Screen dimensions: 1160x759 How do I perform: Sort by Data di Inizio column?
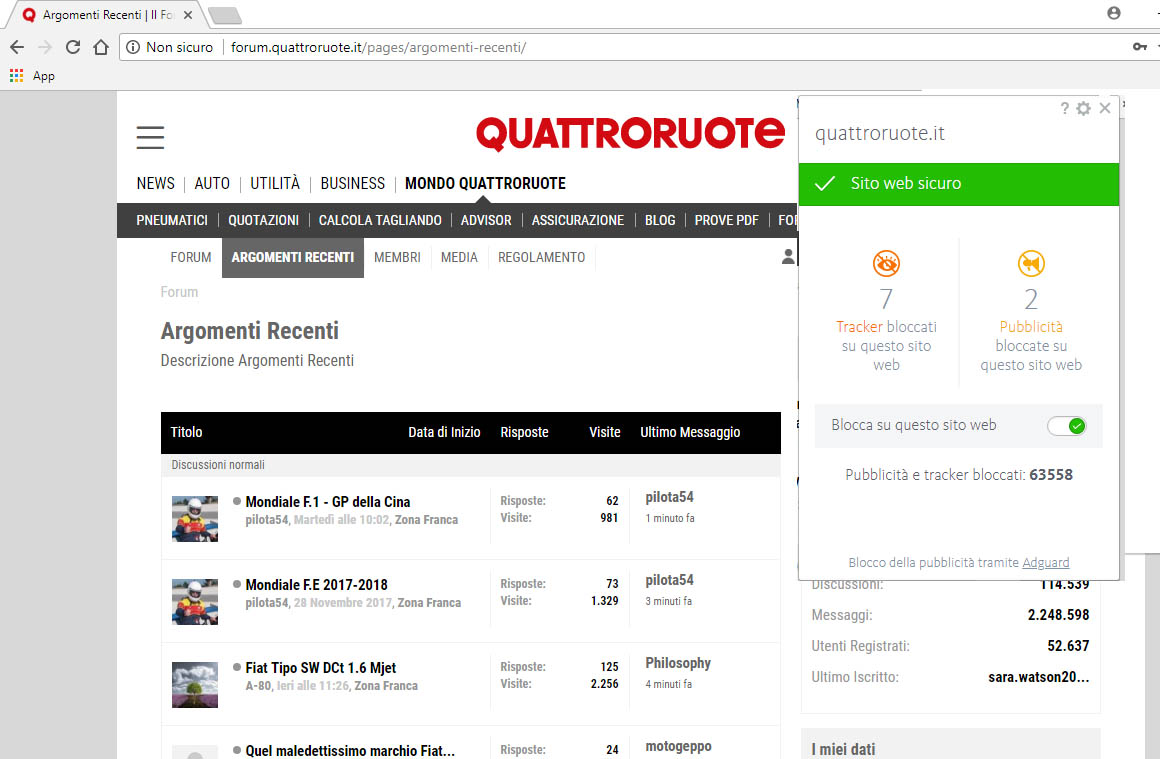point(444,432)
